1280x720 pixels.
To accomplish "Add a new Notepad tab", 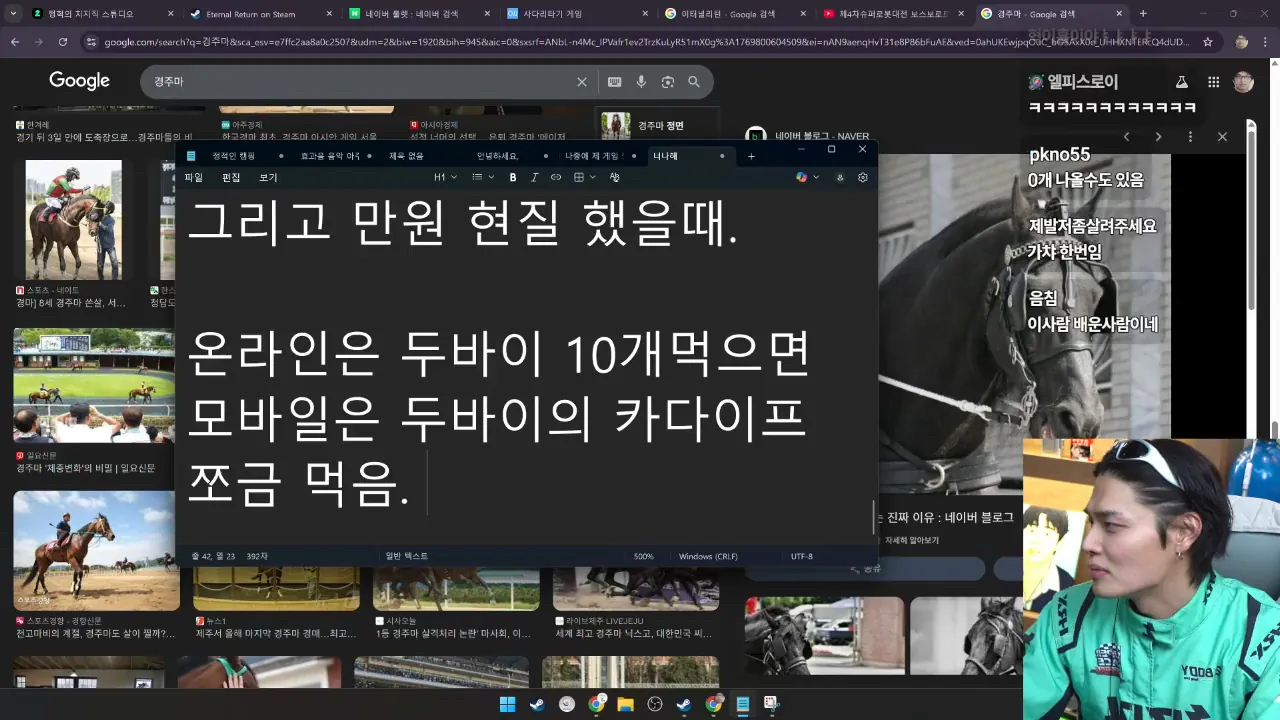I will pos(751,156).
